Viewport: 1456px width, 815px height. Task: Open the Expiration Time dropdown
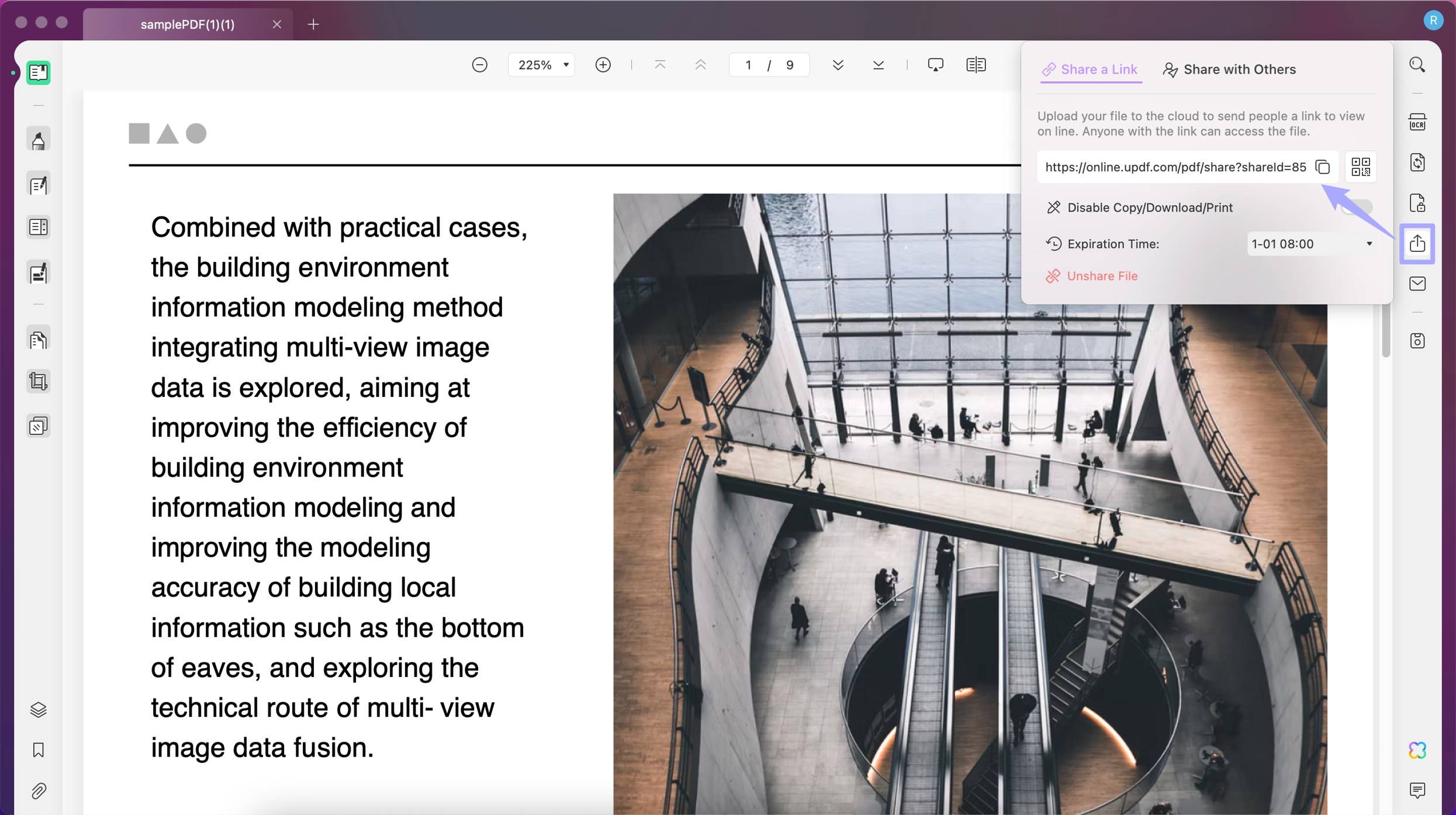click(1311, 244)
